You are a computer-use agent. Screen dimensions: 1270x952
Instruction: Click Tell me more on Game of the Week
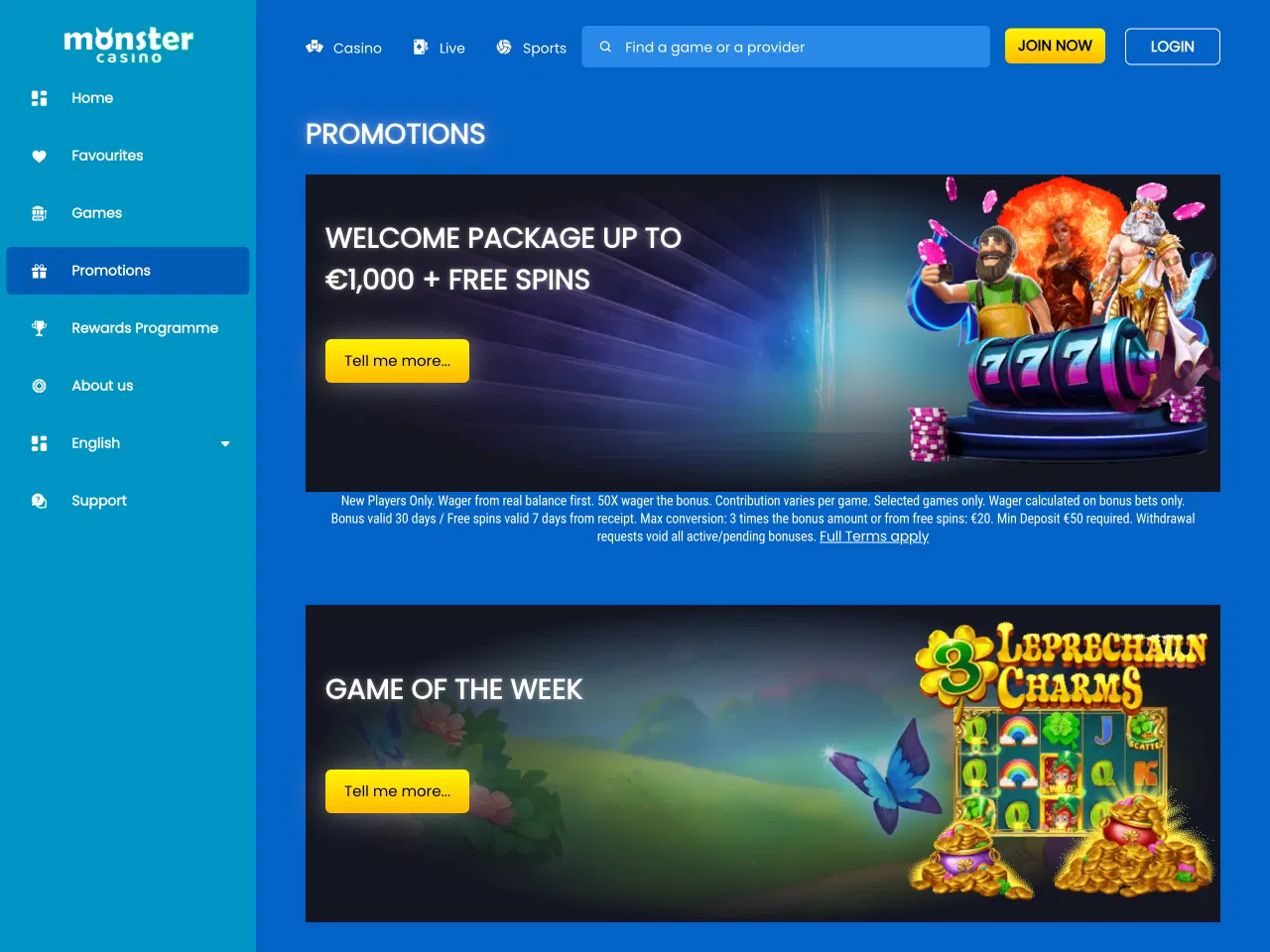[x=397, y=791]
